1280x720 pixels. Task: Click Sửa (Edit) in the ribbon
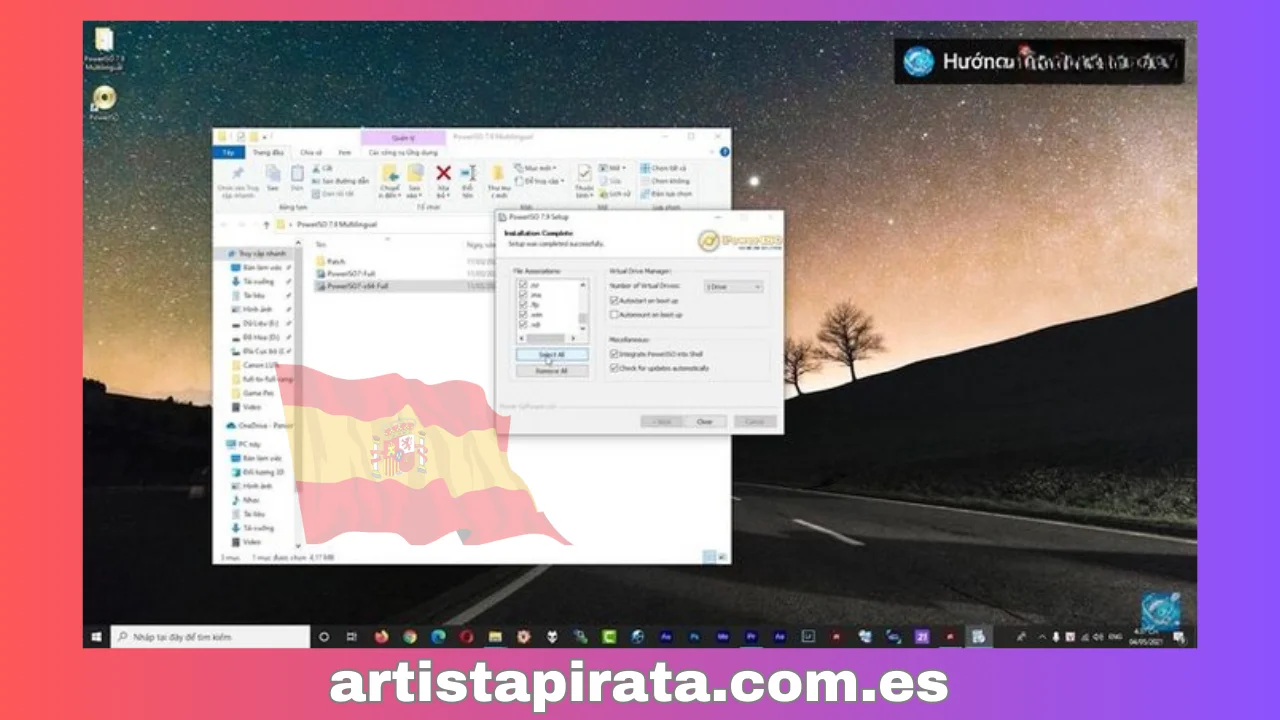(x=612, y=181)
